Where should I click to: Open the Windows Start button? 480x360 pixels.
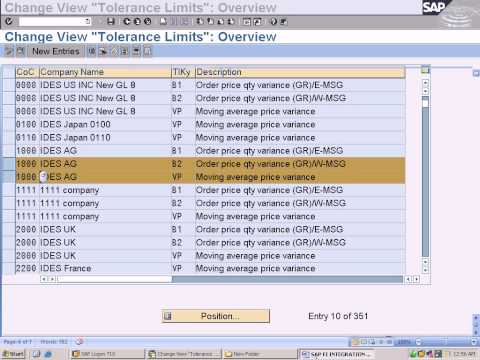click(x=13, y=354)
